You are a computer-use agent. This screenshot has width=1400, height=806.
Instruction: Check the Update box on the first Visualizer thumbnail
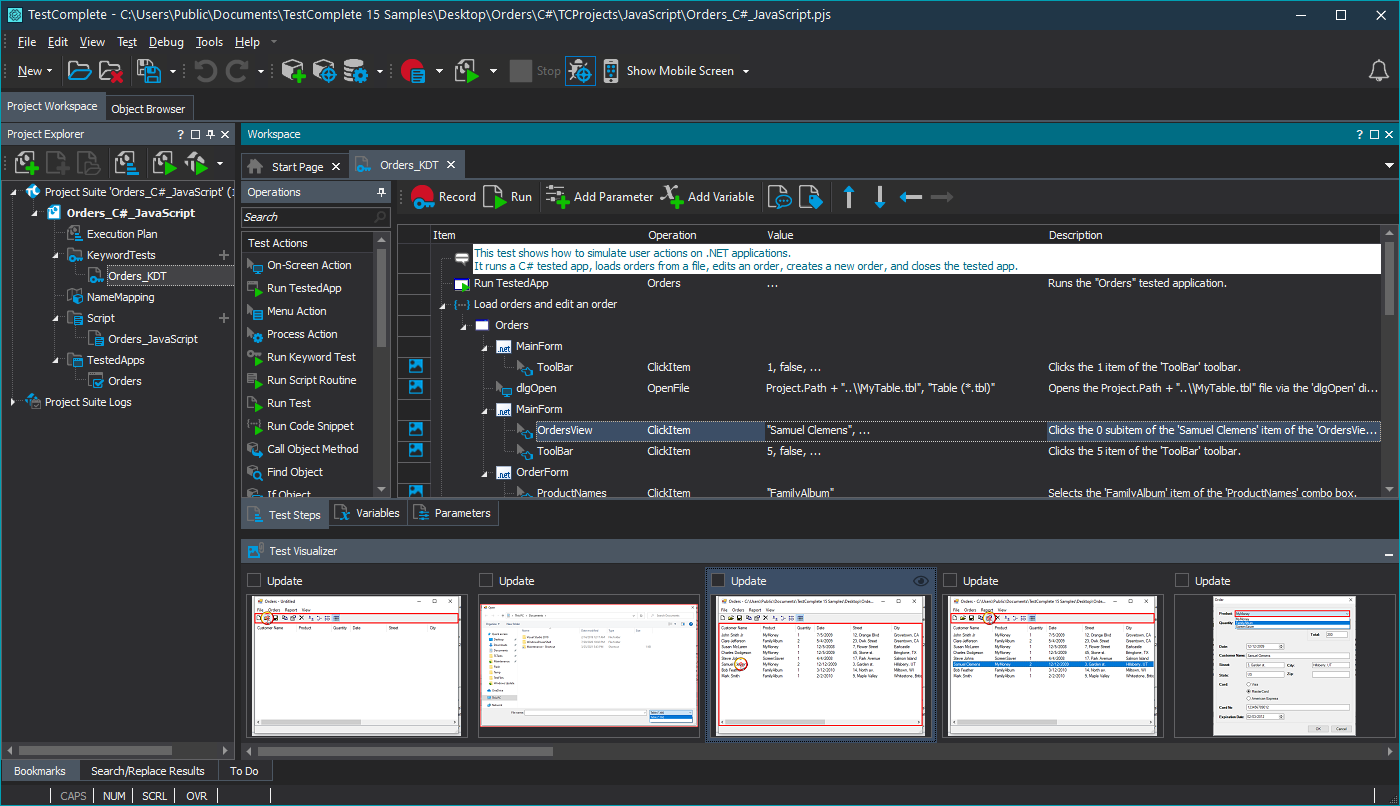[x=255, y=580]
